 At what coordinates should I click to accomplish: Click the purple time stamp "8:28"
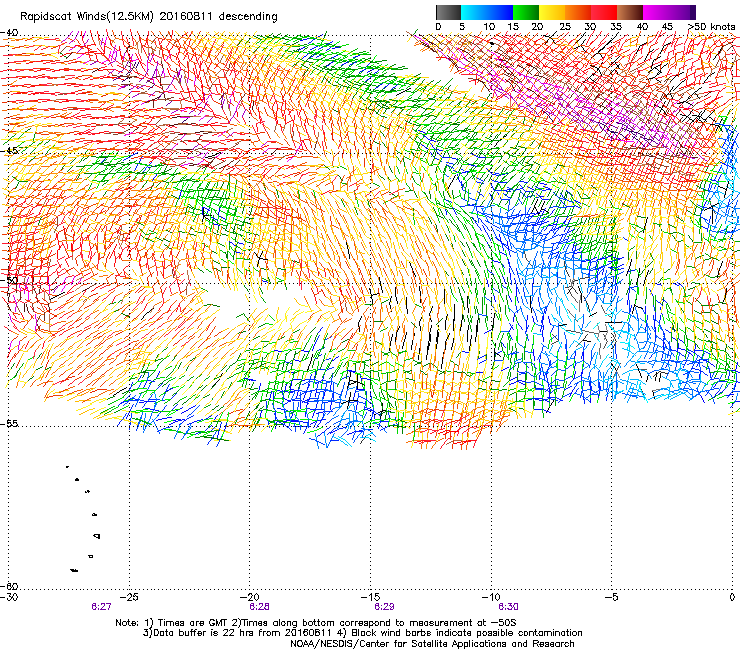tap(259, 607)
